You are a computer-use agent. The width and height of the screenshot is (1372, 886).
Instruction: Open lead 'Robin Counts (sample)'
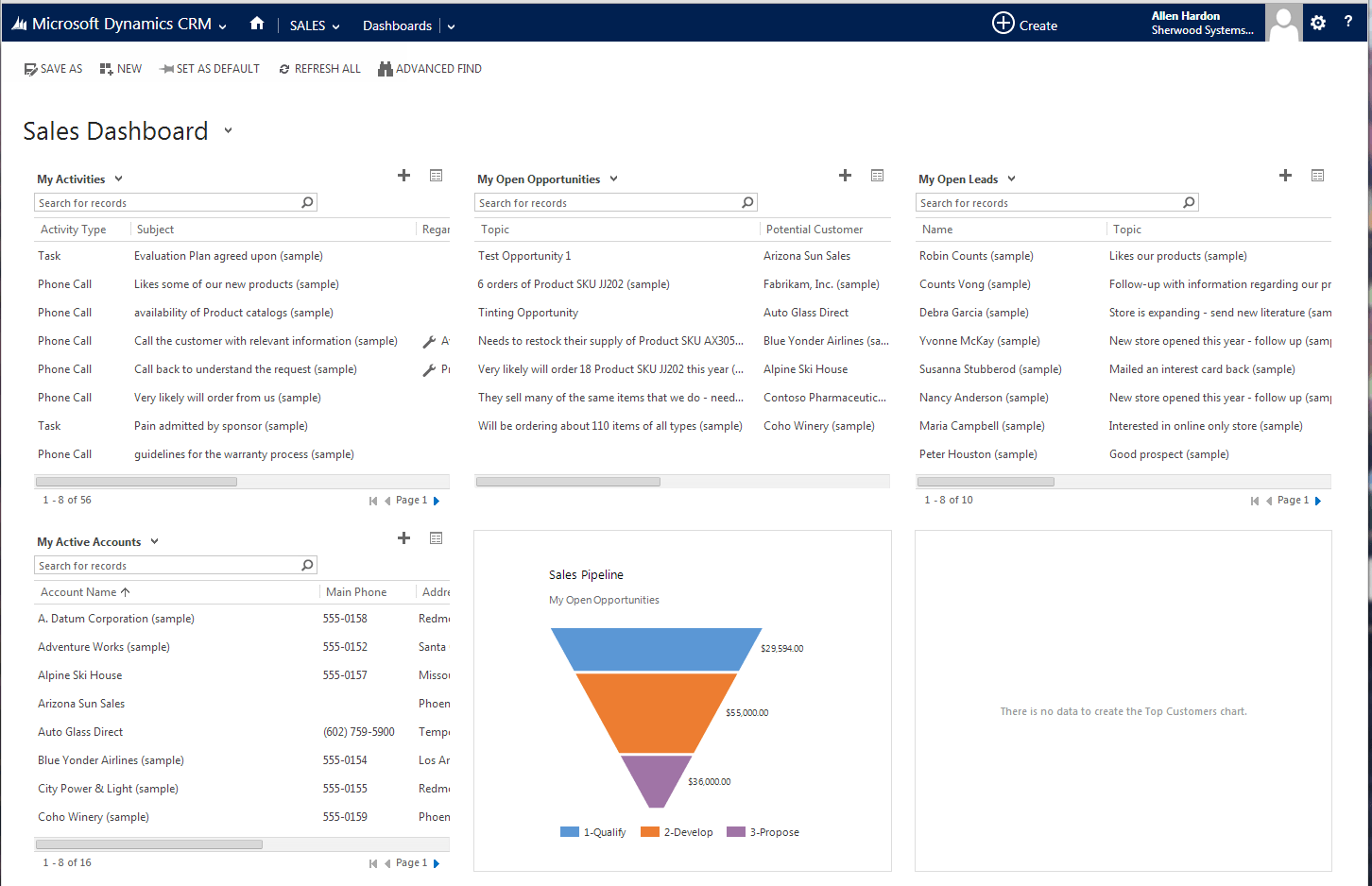click(x=976, y=256)
